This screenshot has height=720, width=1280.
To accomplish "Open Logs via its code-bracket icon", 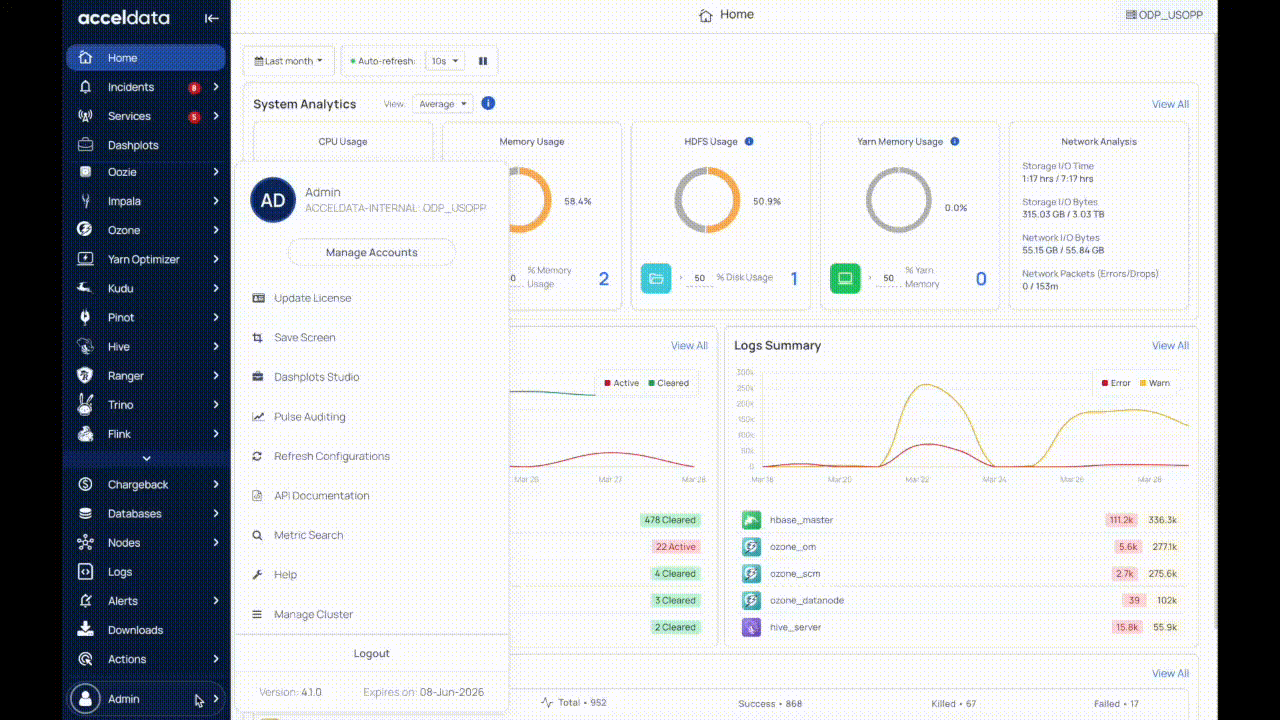I will [86, 572].
